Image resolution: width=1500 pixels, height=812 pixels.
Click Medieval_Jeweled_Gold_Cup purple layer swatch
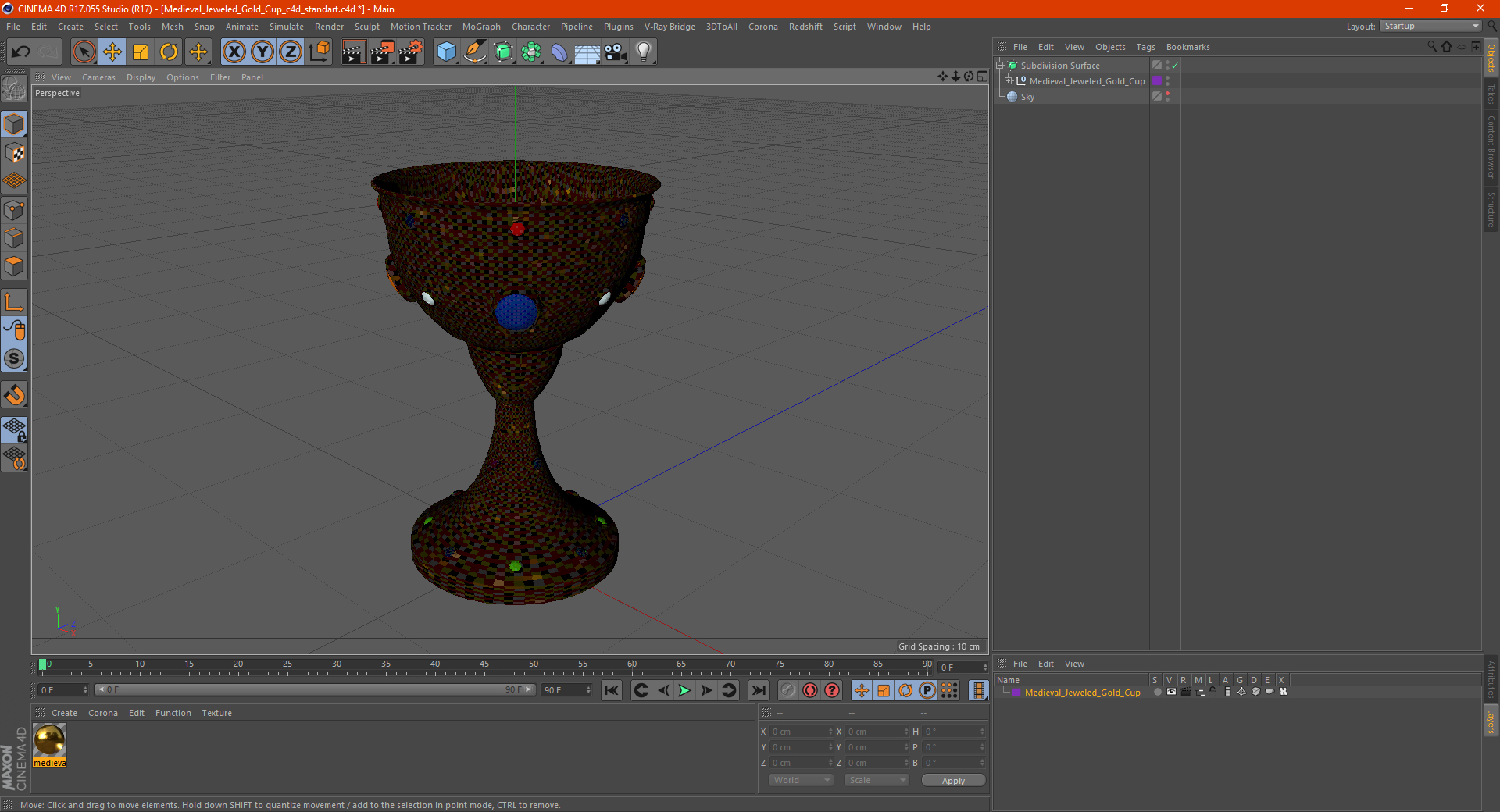[1157, 81]
